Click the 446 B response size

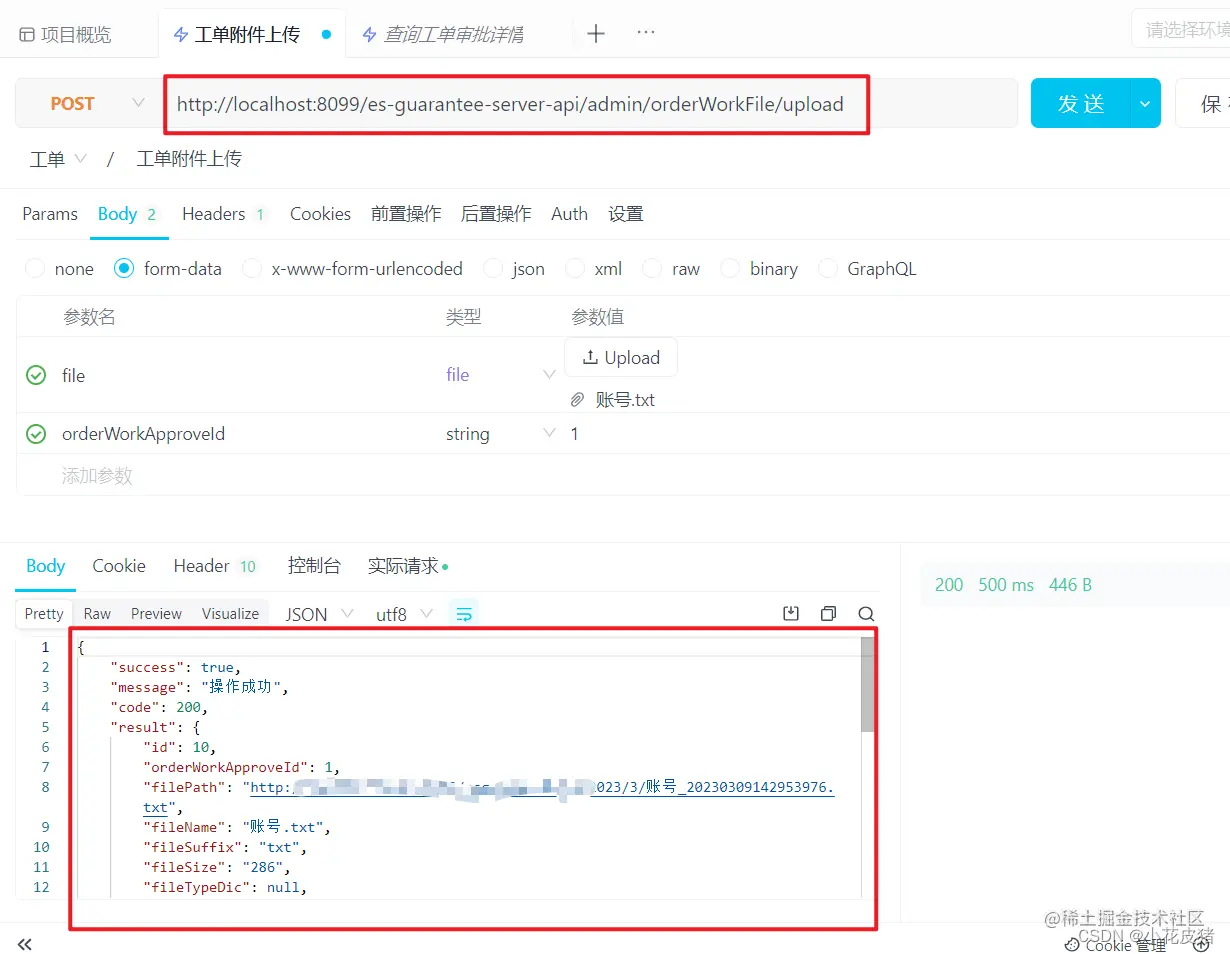(x=1070, y=585)
